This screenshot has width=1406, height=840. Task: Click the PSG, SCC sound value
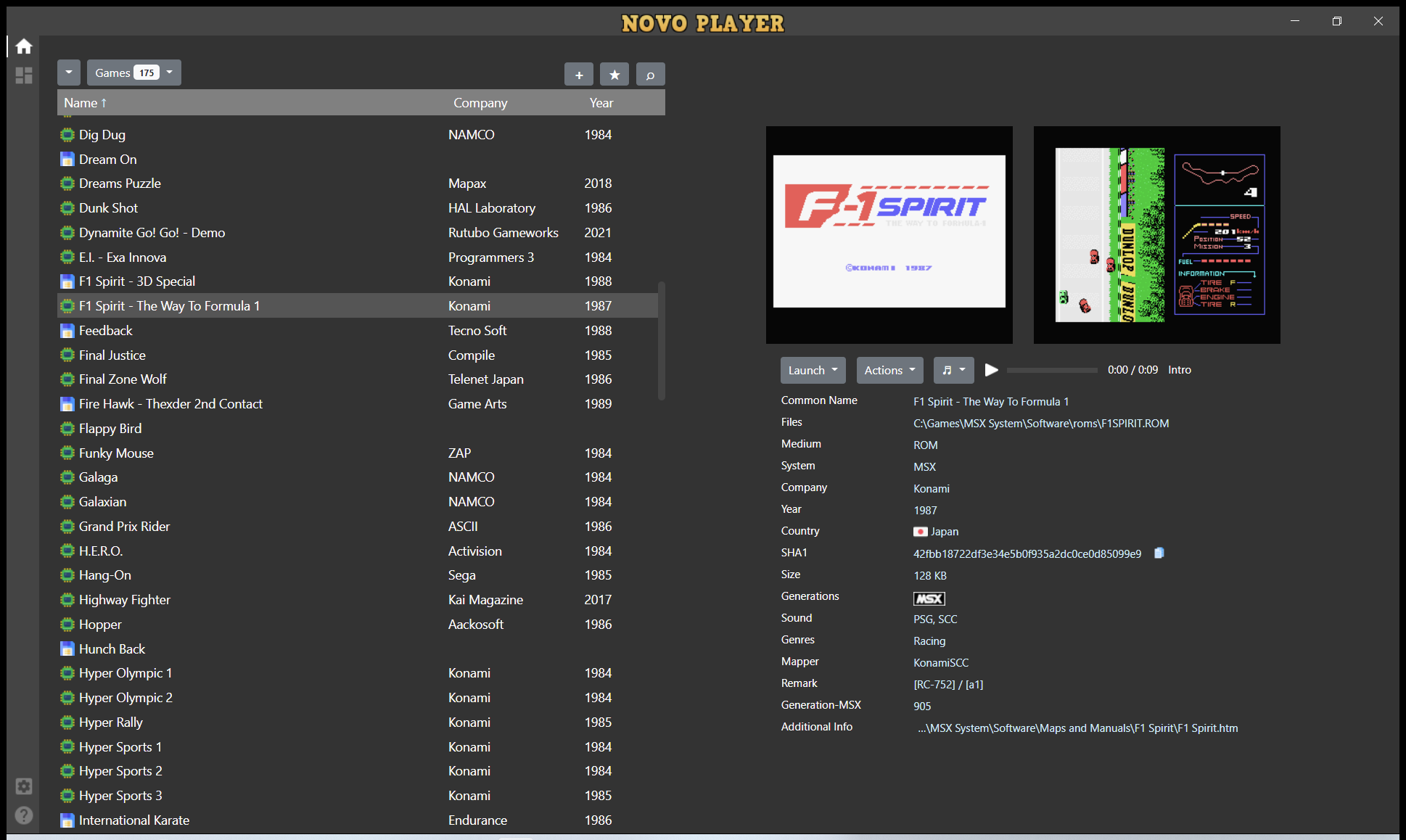point(935,619)
